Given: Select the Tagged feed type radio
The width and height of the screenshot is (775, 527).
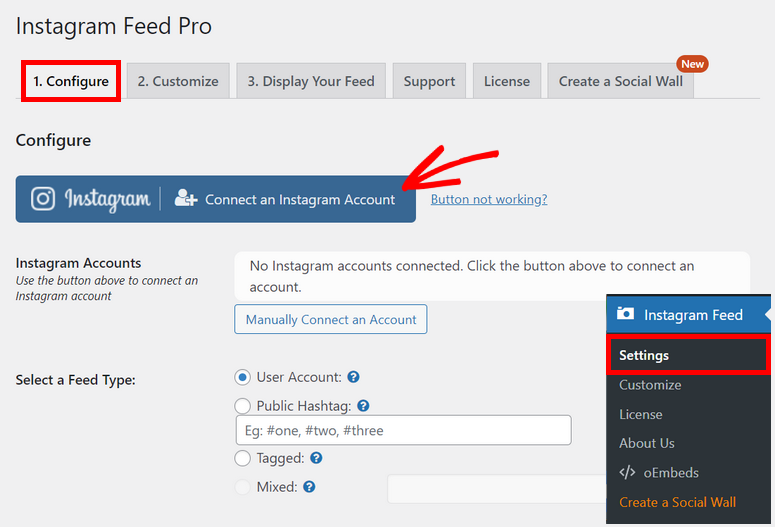Looking at the screenshot, I should 242,458.
